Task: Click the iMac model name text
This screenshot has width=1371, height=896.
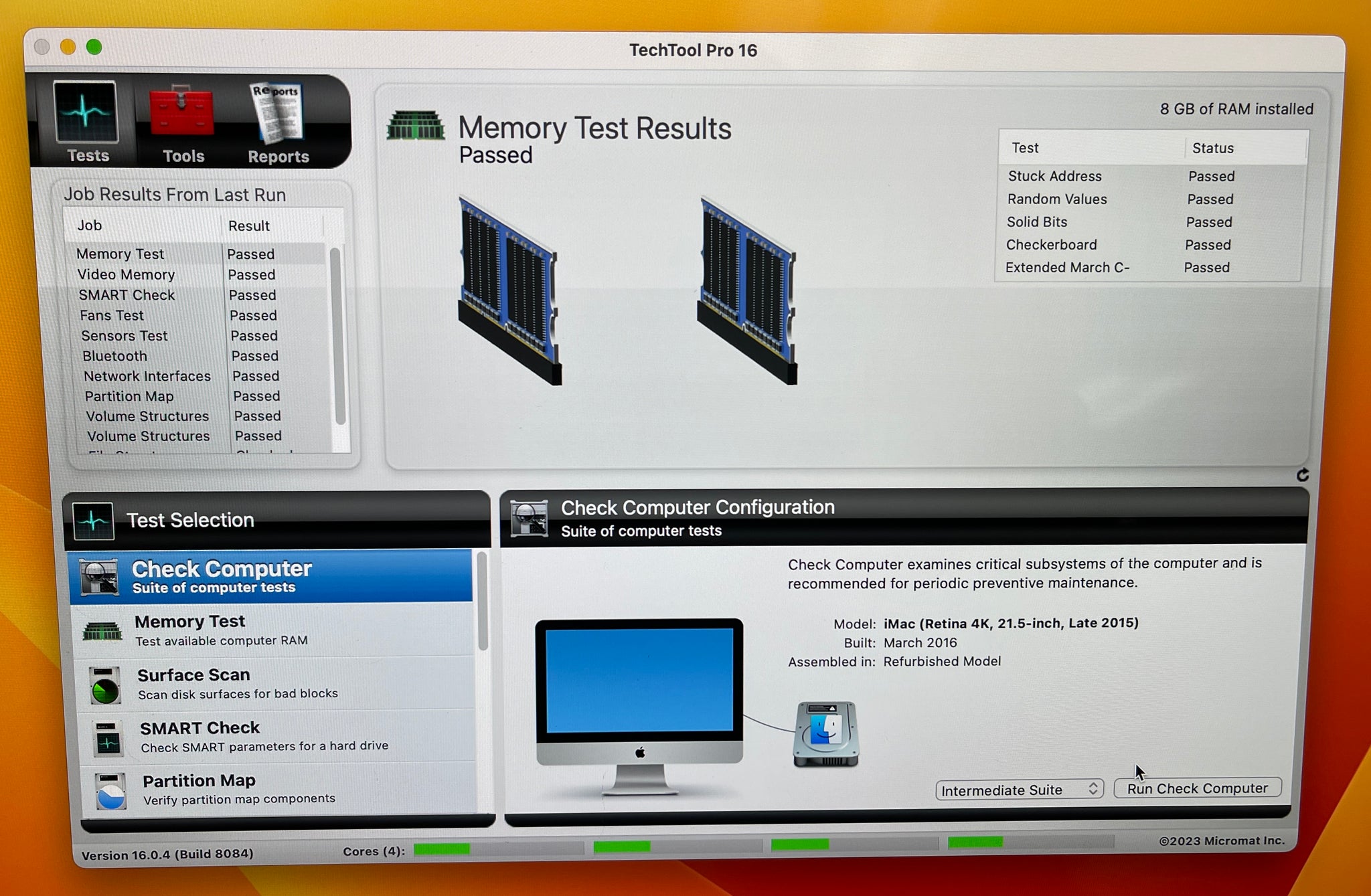Action: tap(1011, 623)
